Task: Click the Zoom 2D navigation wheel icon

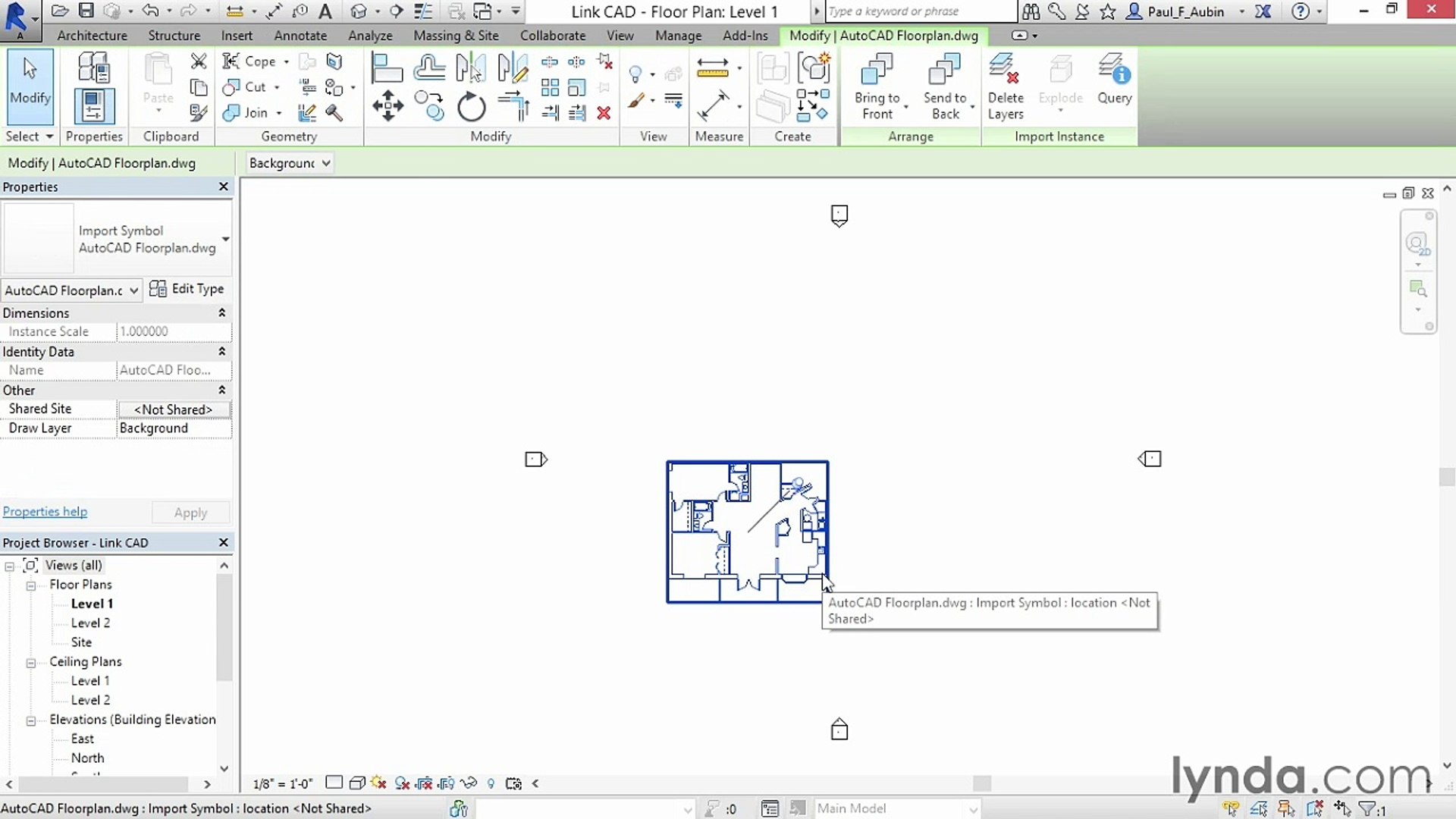Action: coord(1417,245)
